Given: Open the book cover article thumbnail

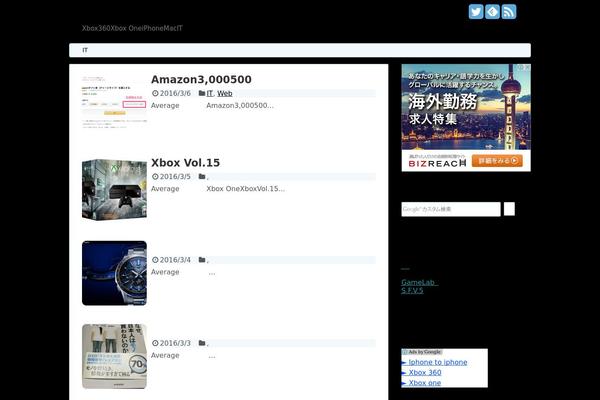Looking at the screenshot, I should 114,356.
